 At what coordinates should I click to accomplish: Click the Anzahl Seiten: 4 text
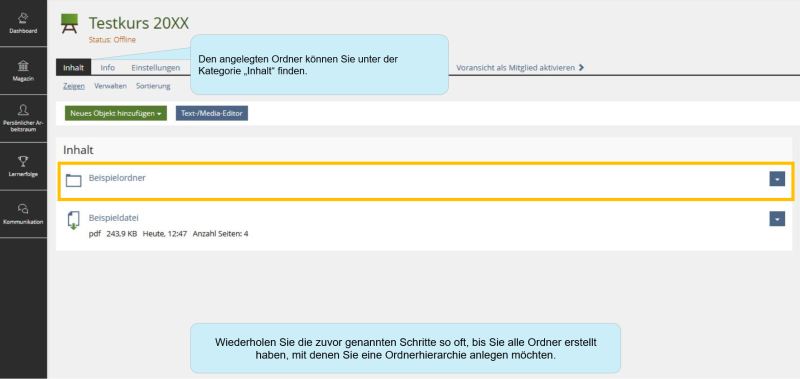pos(220,234)
